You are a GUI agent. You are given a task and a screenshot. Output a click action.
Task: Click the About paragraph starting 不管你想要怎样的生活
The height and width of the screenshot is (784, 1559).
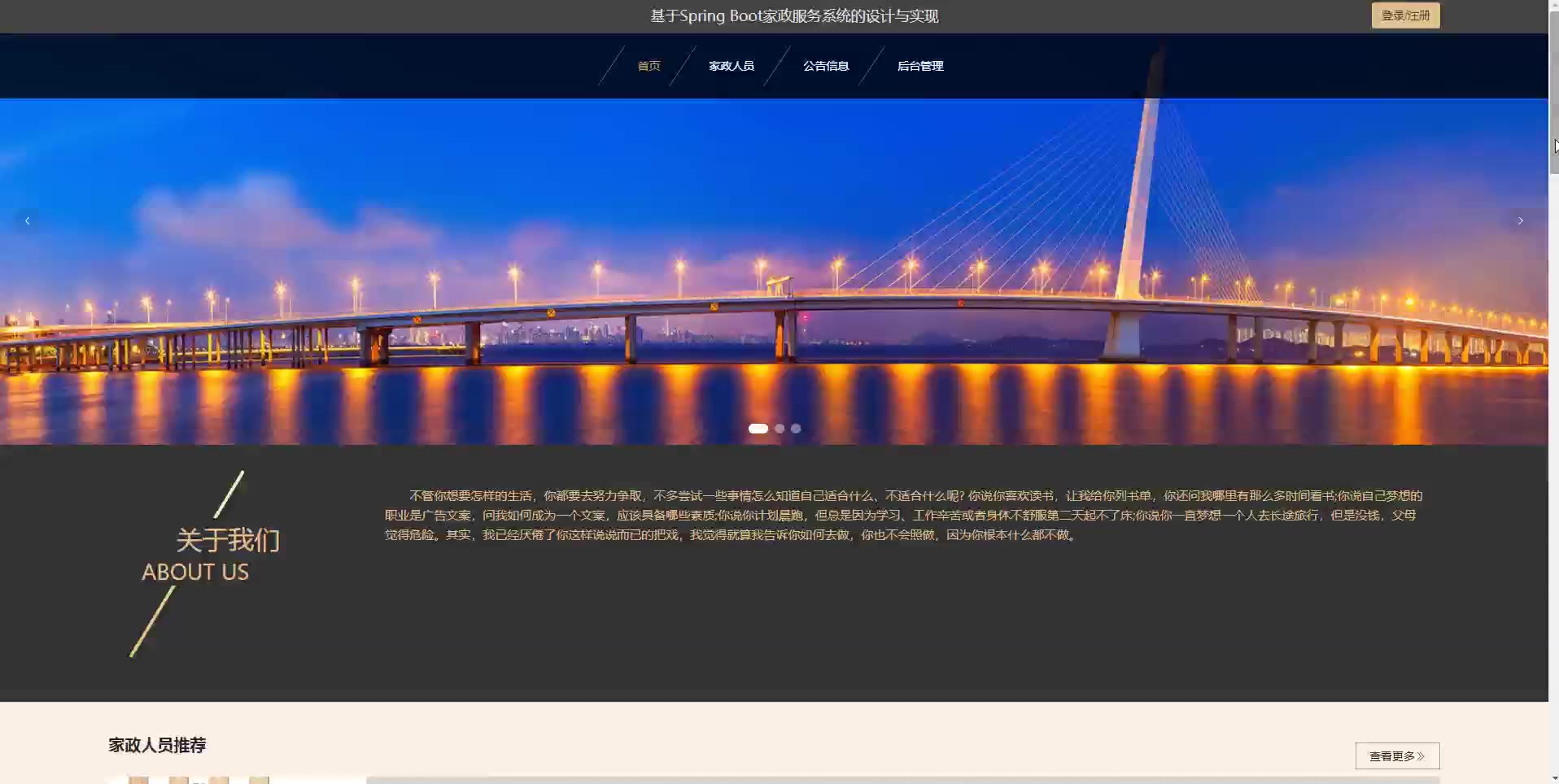point(903,515)
